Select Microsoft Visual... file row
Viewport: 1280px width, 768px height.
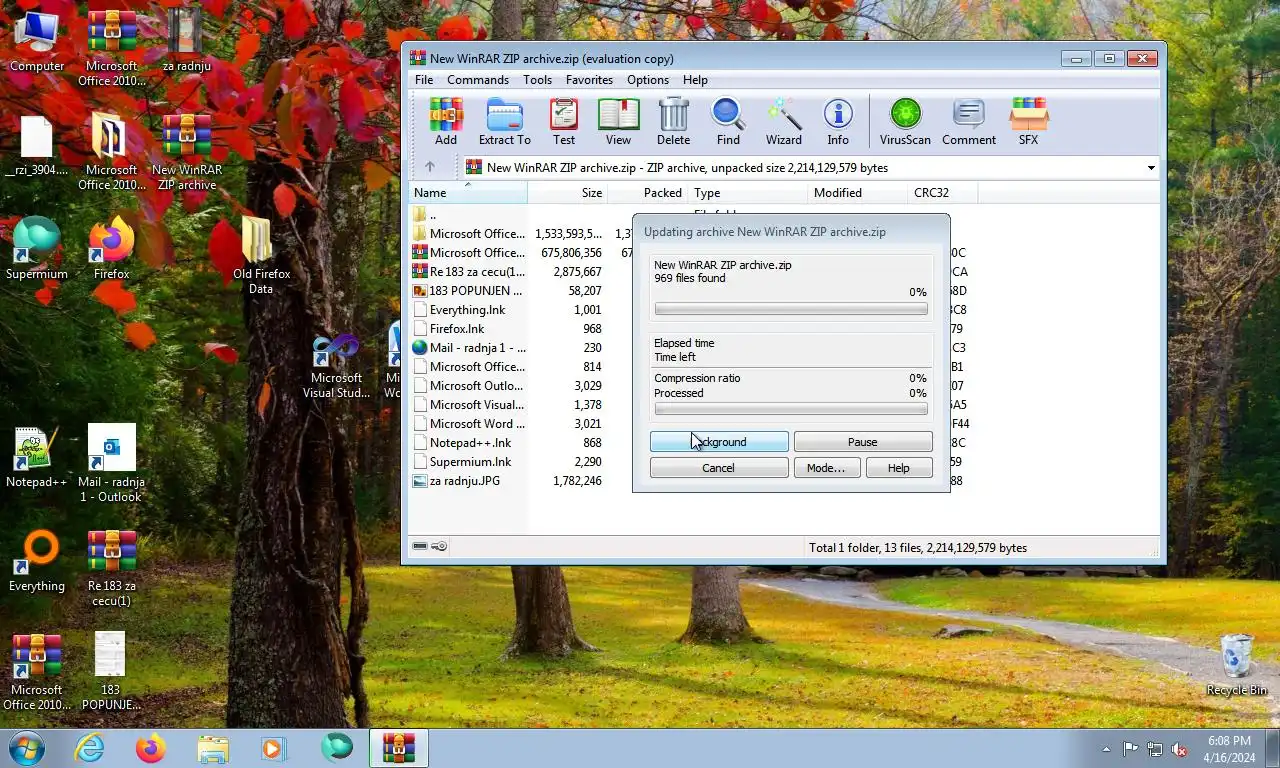coord(520,405)
